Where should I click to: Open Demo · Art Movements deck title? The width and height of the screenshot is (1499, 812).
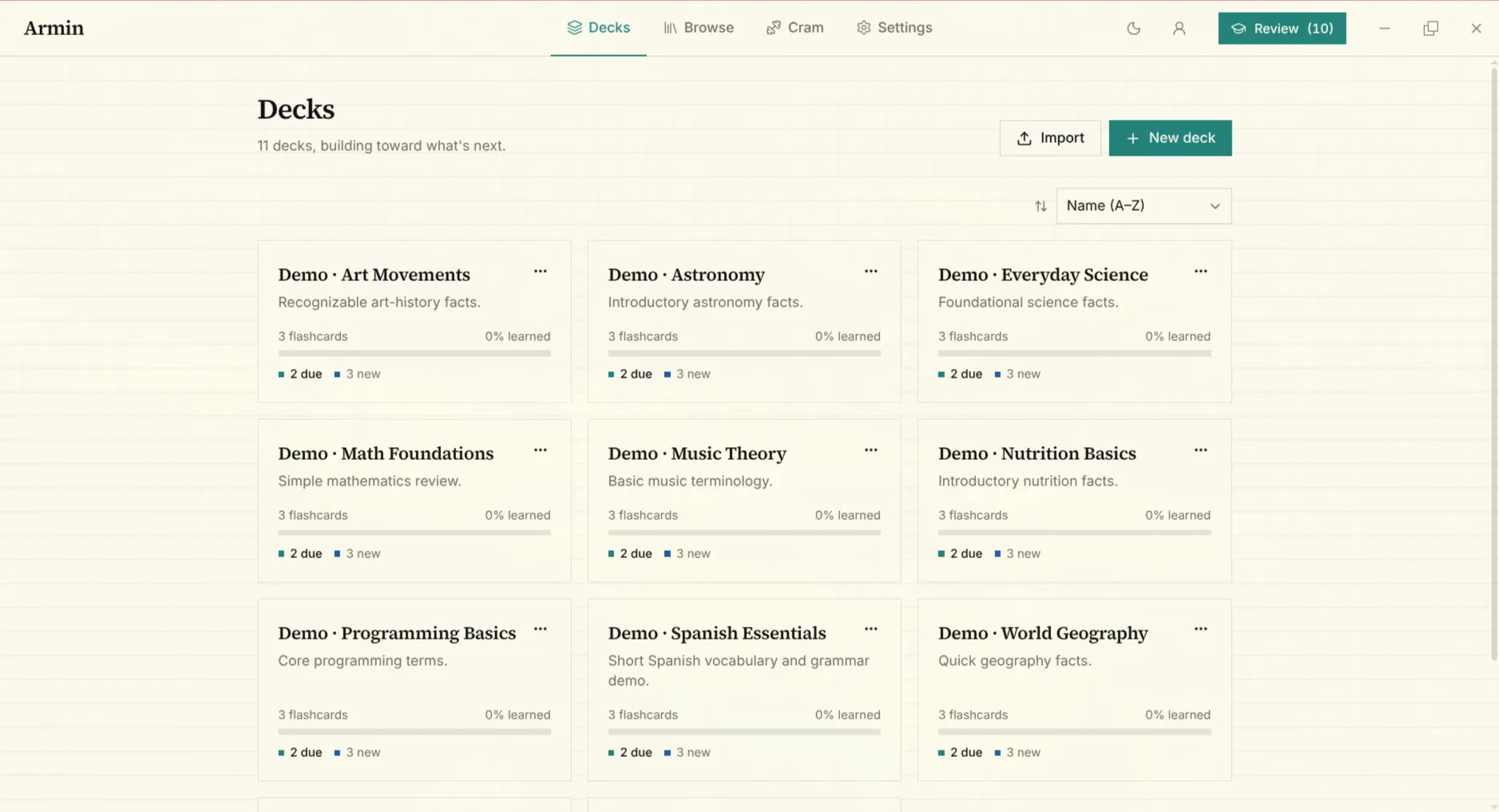pyautogui.click(x=374, y=275)
